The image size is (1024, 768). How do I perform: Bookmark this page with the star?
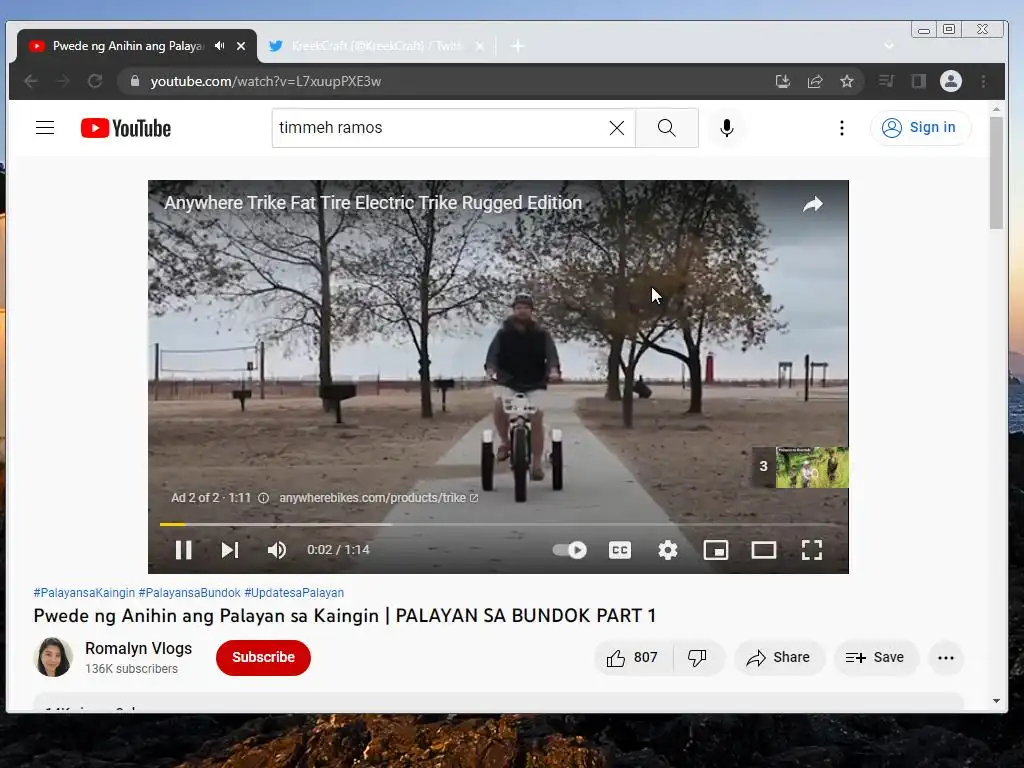coord(847,81)
